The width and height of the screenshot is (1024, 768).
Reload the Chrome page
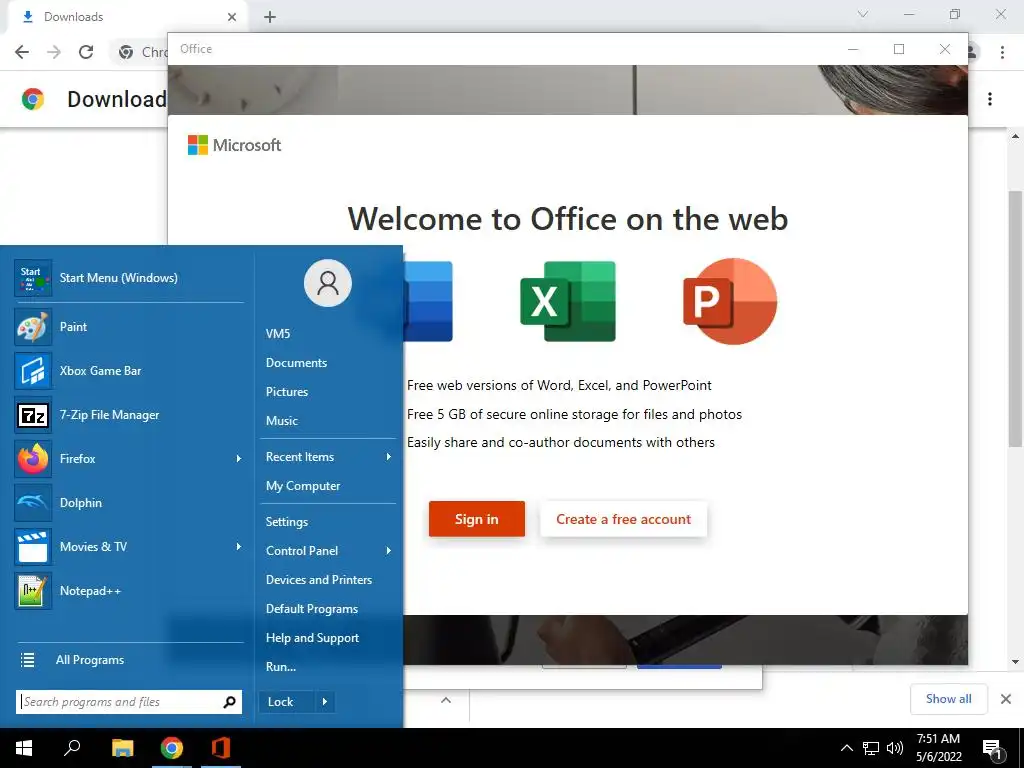click(86, 52)
